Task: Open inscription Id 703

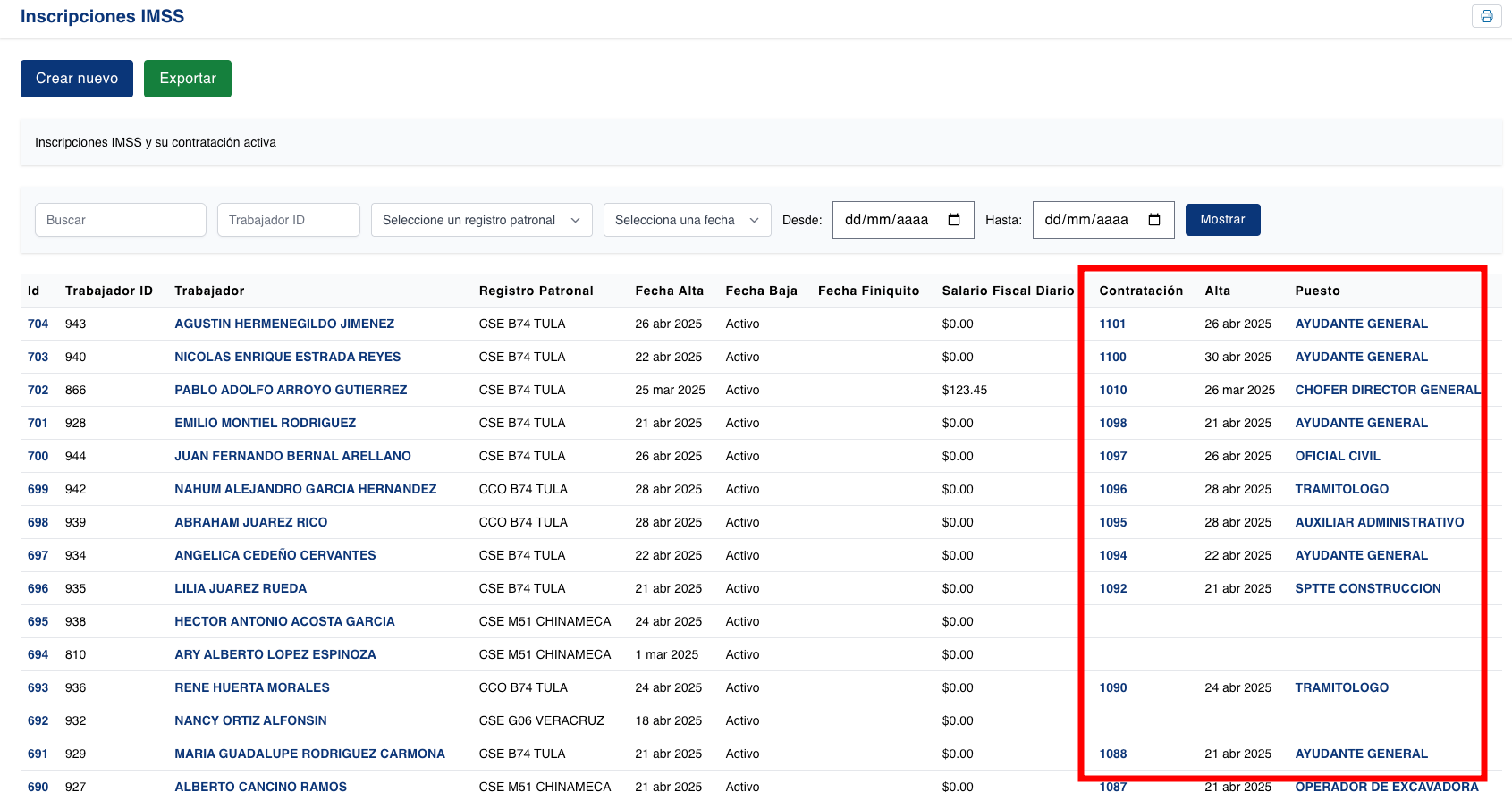Action: [x=38, y=357]
